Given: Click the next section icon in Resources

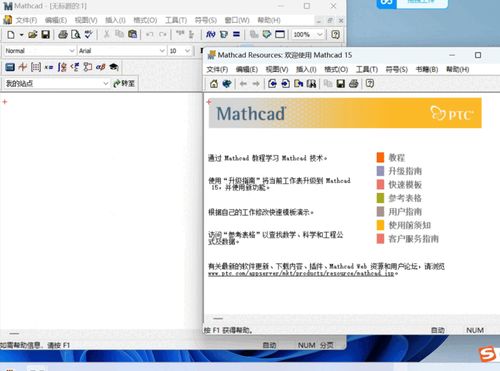Looking at the screenshot, I should pos(285,84).
